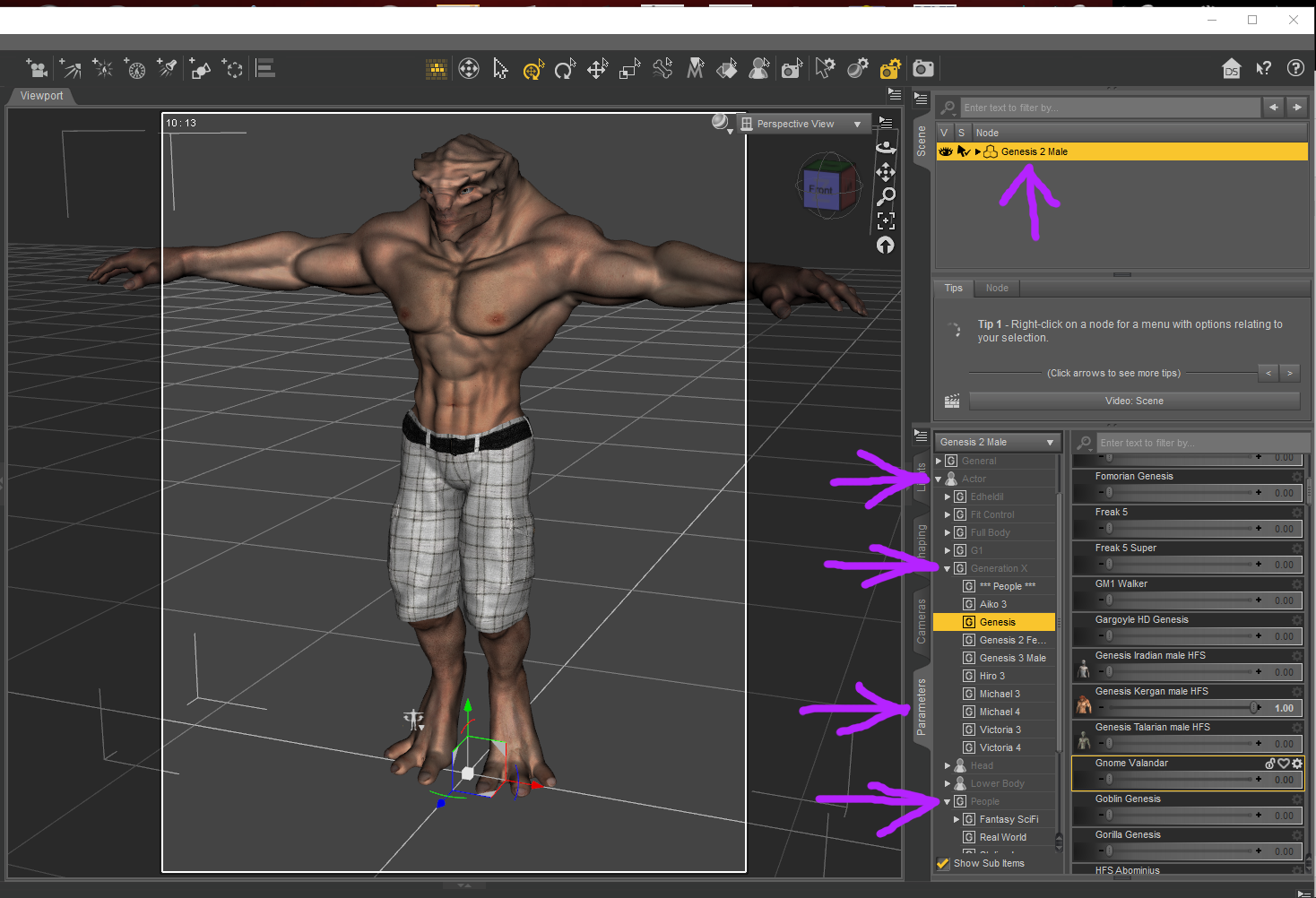Click the viewport zoom magnifier control
The image size is (1316, 898).
(886, 195)
